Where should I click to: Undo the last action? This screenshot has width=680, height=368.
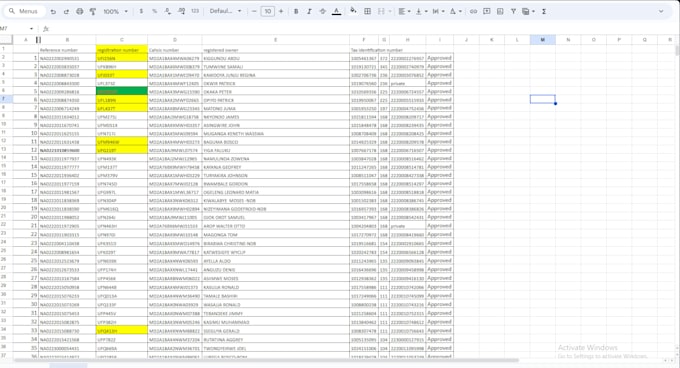pos(53,12)
